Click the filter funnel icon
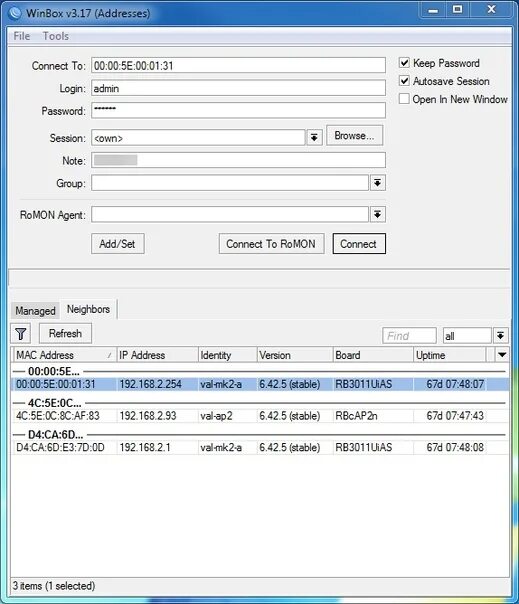 [x=21, y=333]
